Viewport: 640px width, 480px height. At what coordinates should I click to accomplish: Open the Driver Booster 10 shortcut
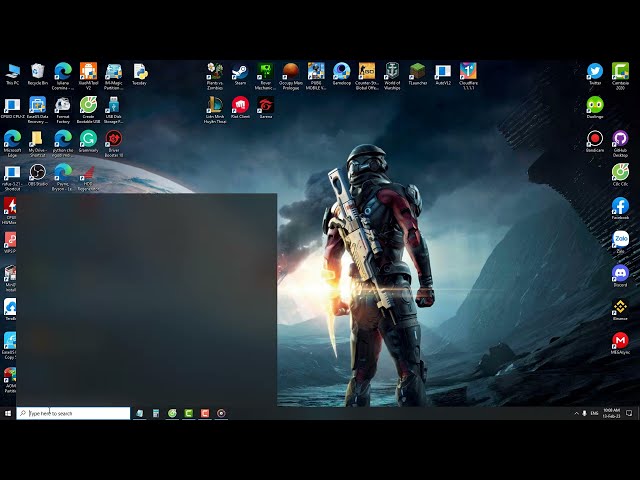point(113,144)
